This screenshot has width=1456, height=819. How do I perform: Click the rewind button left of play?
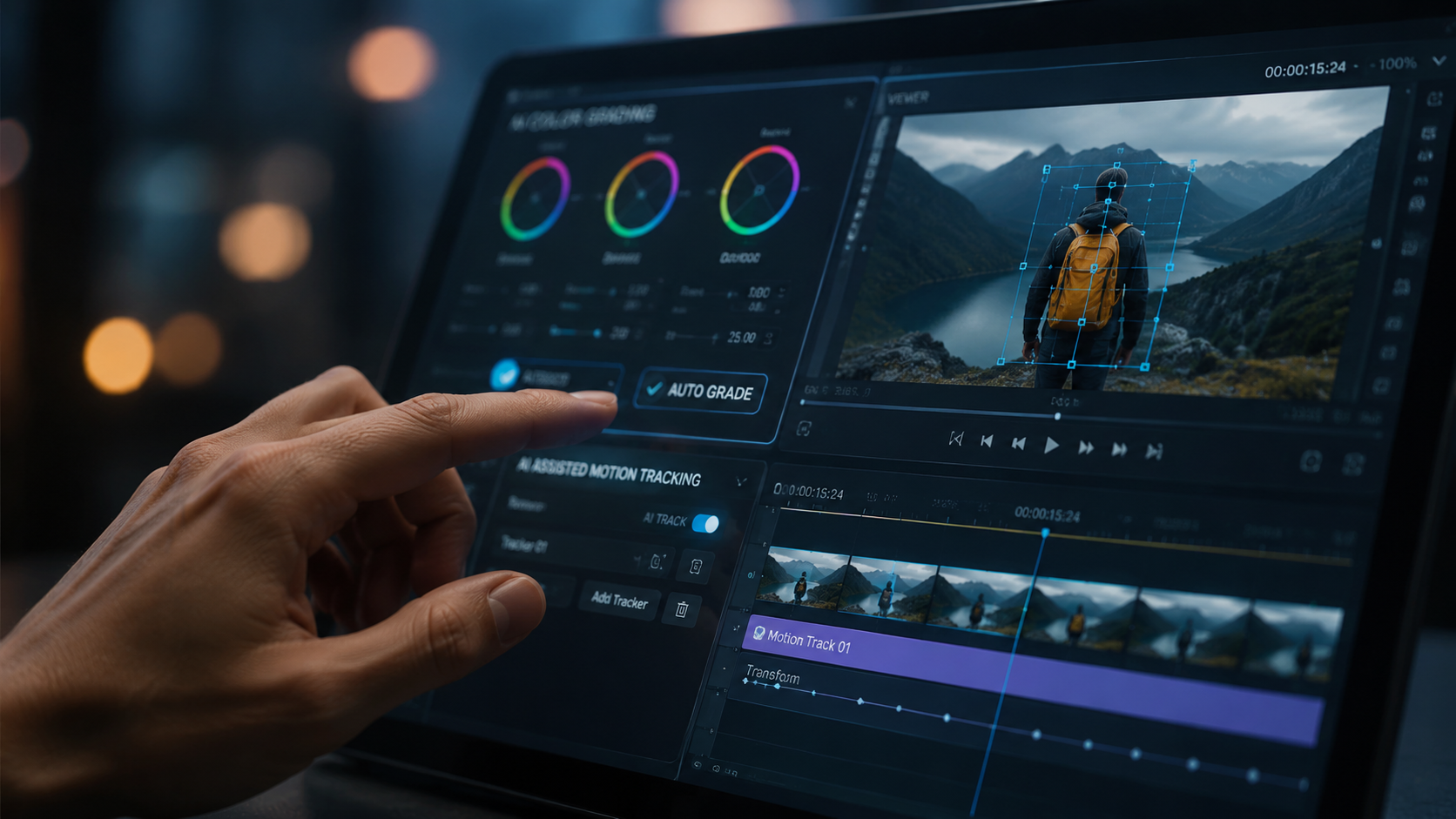[1018, 444]
